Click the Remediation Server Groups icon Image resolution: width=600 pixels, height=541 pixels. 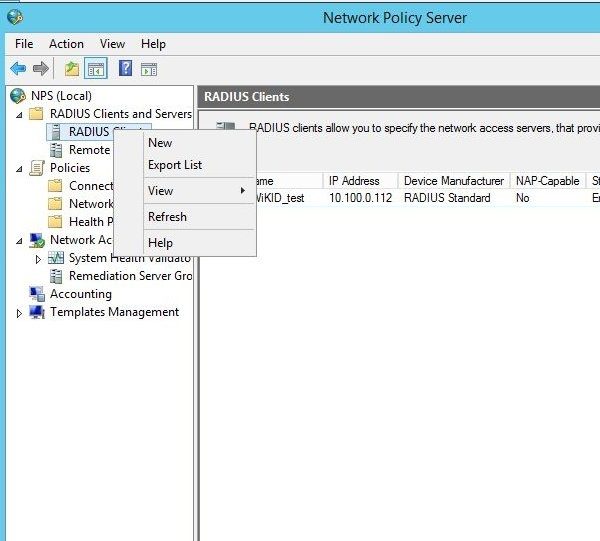[56, 276]
